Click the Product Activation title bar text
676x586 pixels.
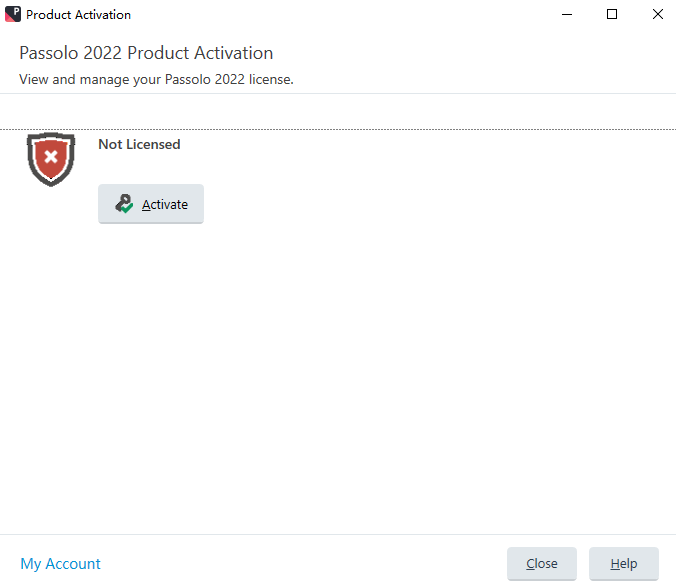[78, 15]
